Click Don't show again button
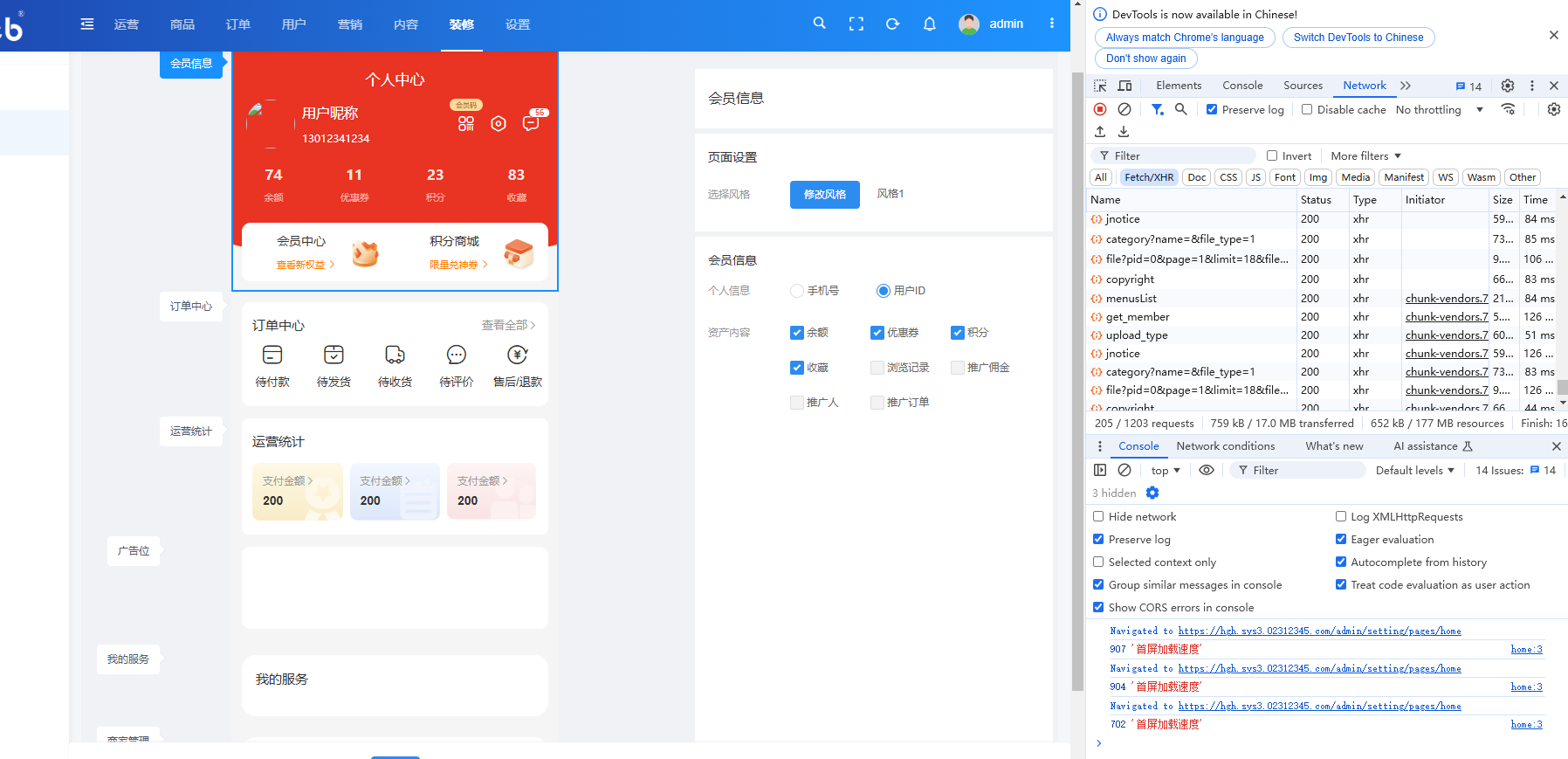This screenshot has height=759, width=1568. pos(1145,59)
